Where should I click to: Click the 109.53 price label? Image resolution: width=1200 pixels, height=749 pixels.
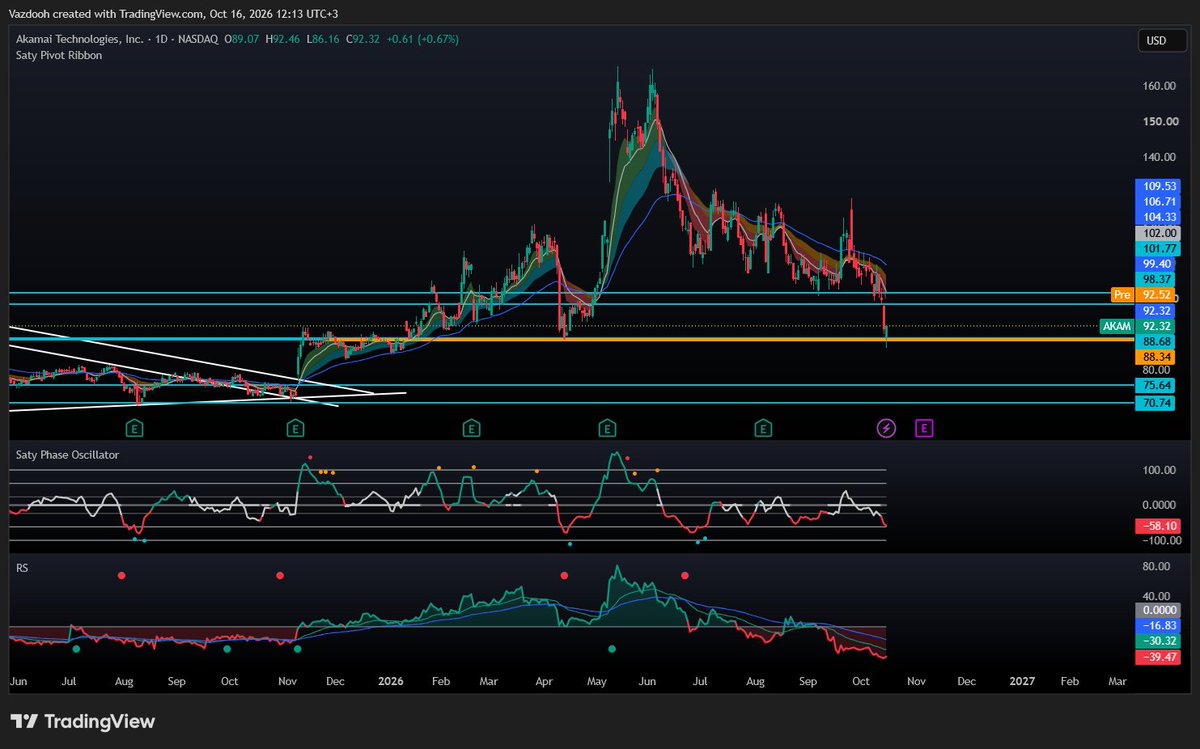pyautogui.click(x=1156, y=186)
